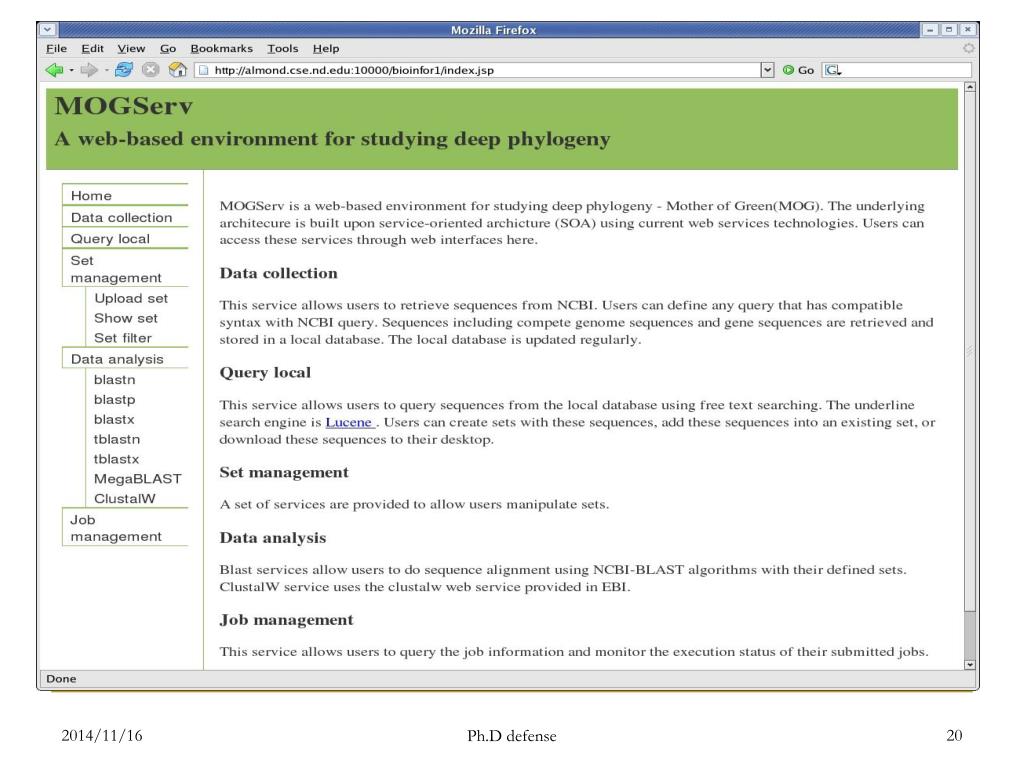Open the forward history dropdown arrow

pyautogui.click(x=106, y=71)
